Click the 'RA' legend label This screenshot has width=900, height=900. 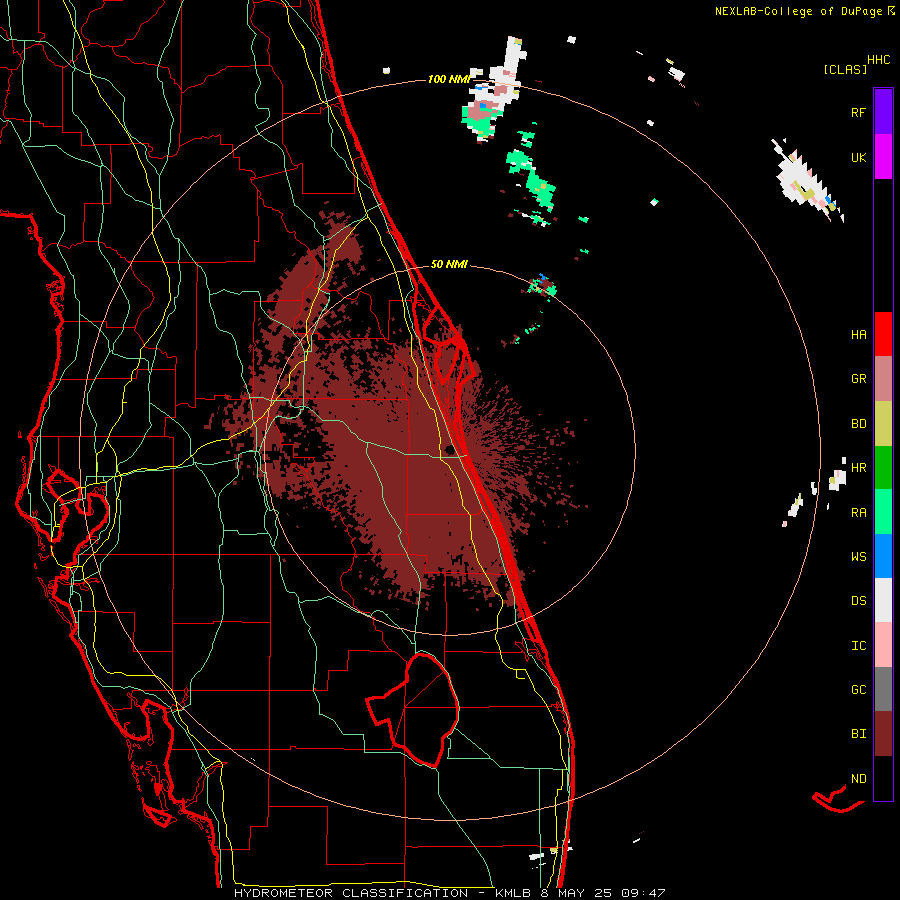[x=858, y=513]
